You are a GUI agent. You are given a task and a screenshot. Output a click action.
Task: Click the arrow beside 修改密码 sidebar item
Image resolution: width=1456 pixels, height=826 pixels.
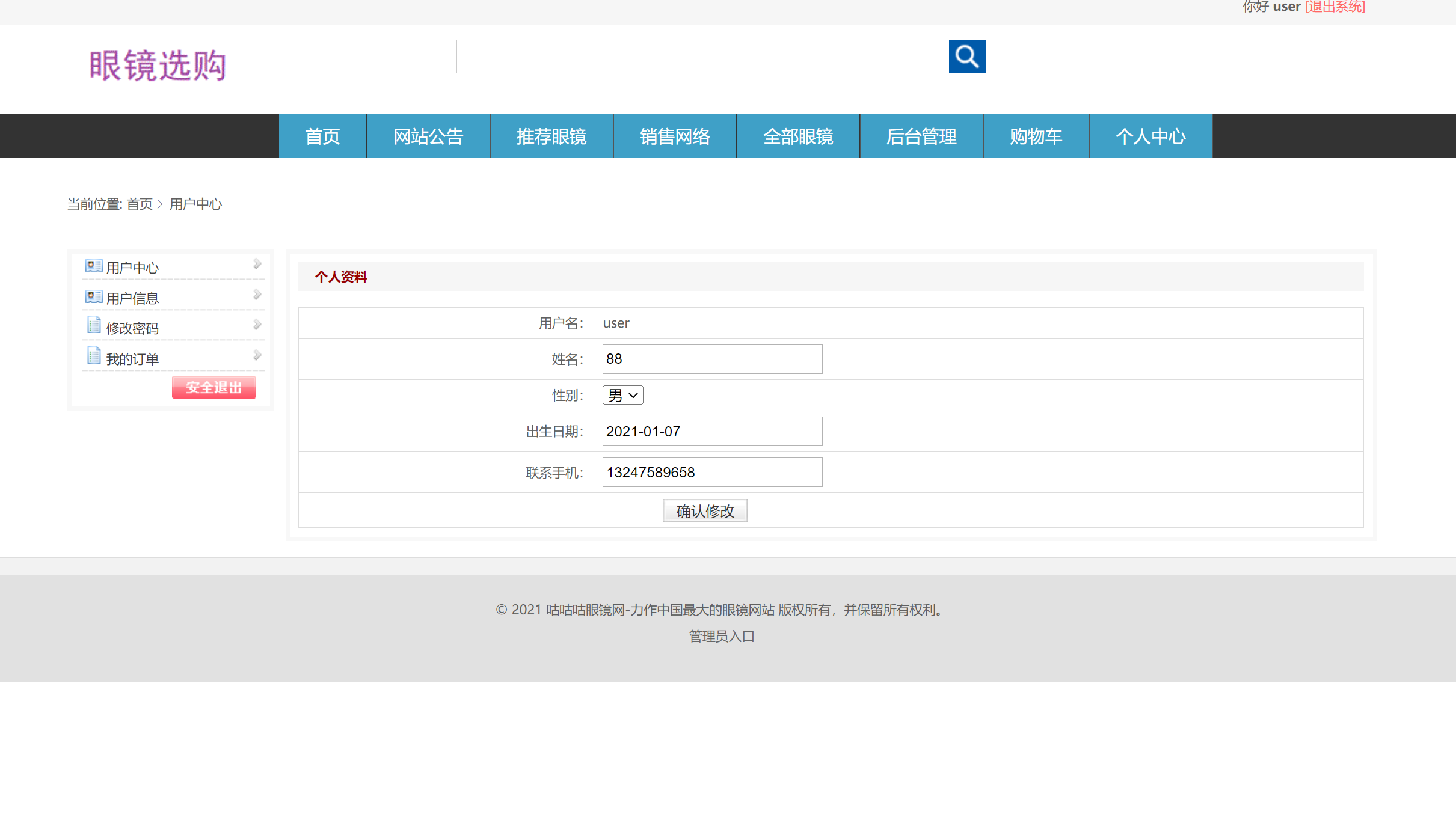pyautogui.click(x=257, y=325)
